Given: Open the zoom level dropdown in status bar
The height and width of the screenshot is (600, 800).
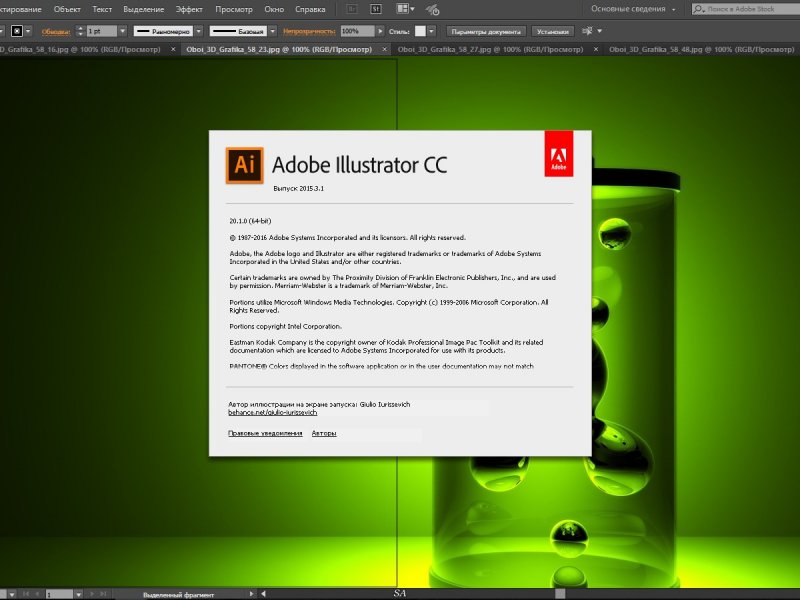Looking at the screenshot, I should [x=12, y=594].
